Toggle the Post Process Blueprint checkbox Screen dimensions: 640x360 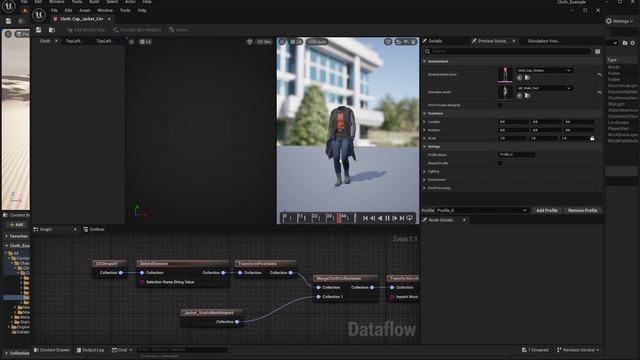(500, 105)
